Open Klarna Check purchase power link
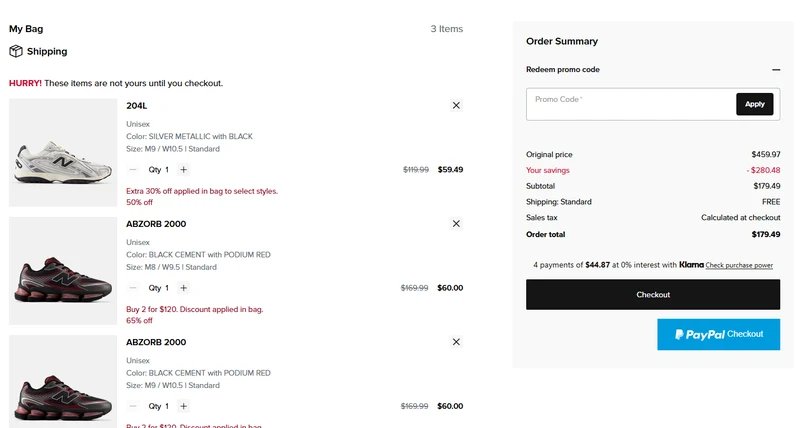Screen dimensions: 800x428 click(739, 265)
